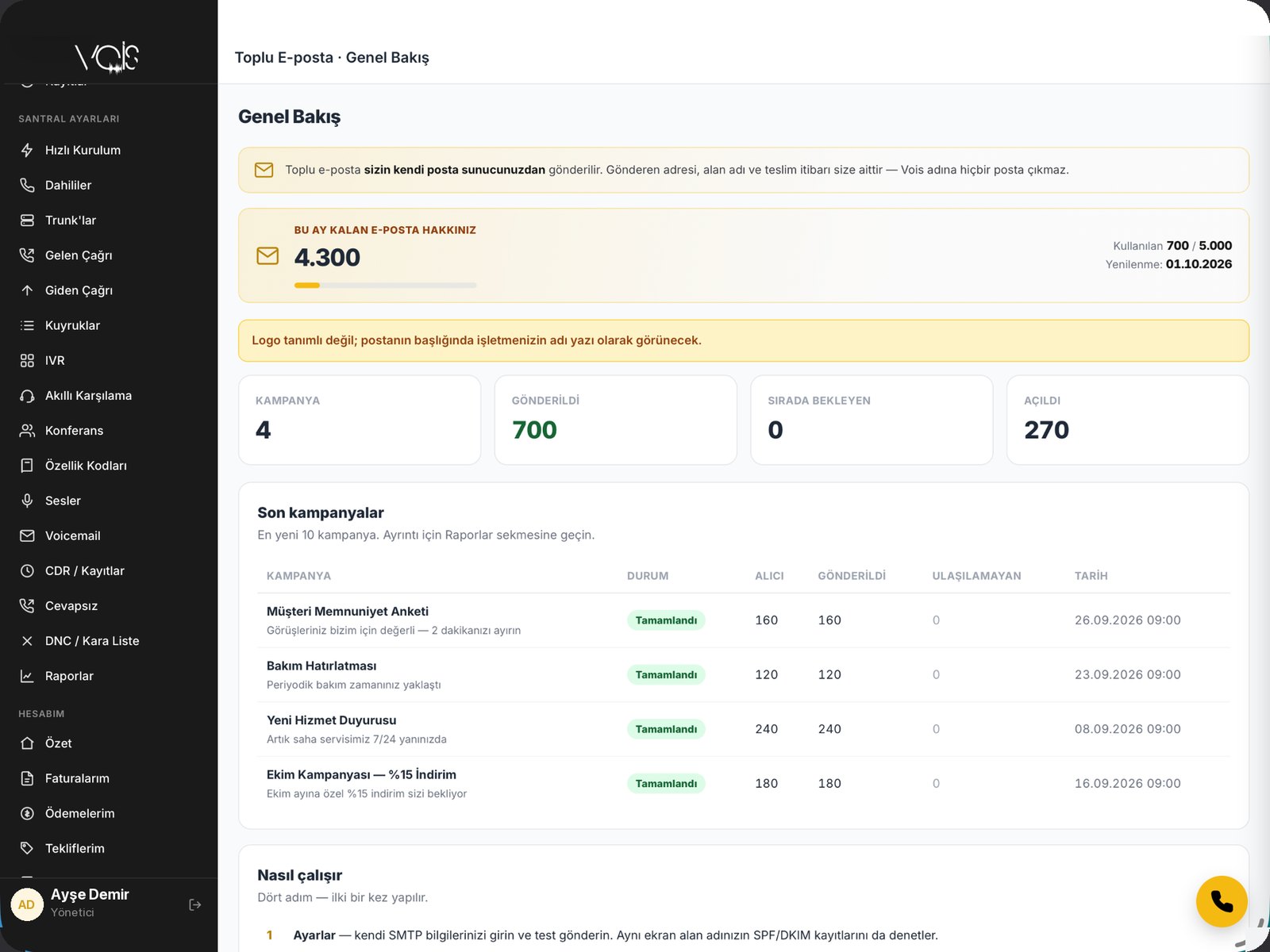
Task: Click the IVR grid icon
Action: (27, 360)
